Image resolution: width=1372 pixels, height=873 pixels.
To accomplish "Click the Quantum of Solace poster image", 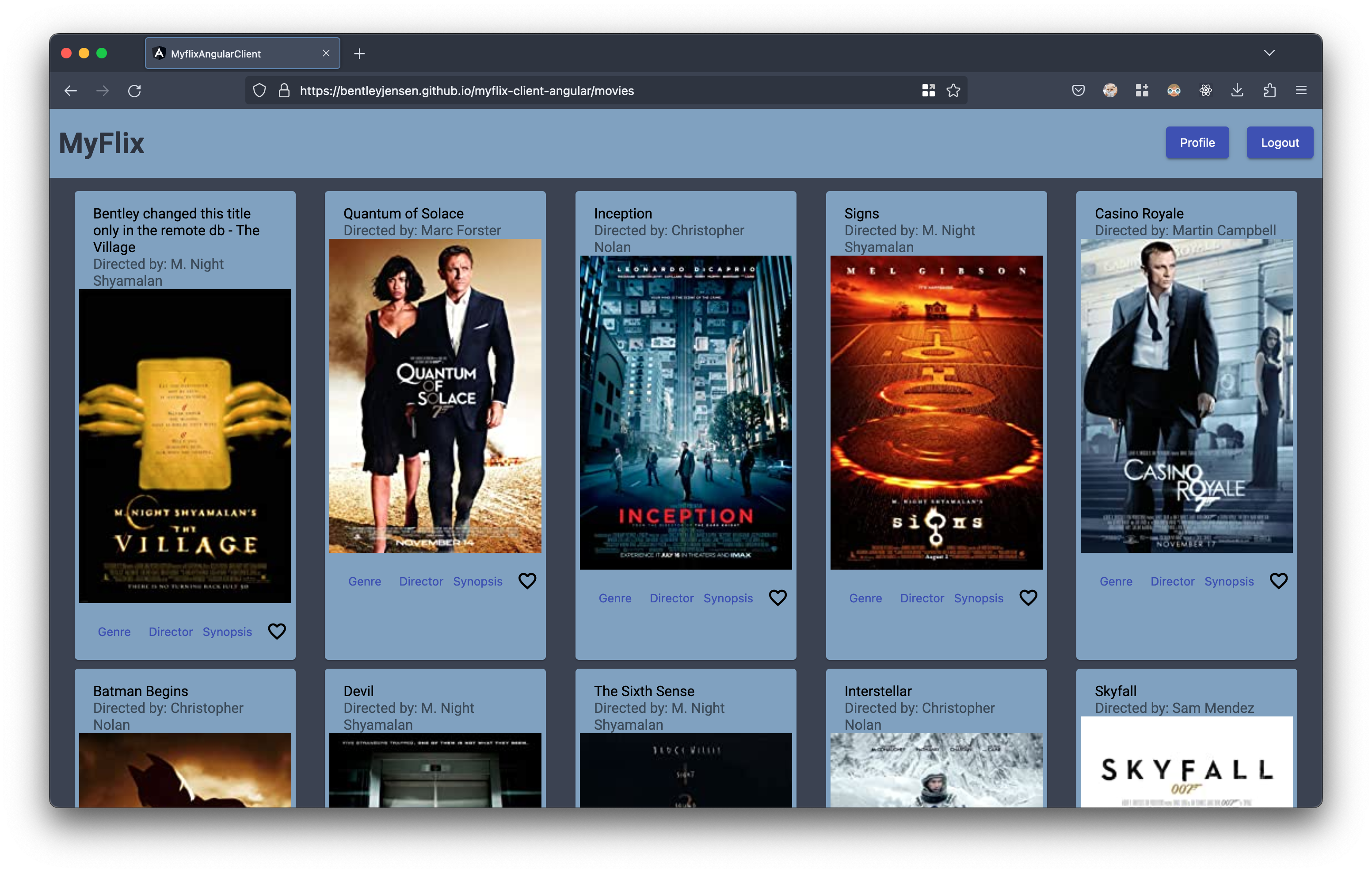I will pyautogui.click(x=435, y=396).
